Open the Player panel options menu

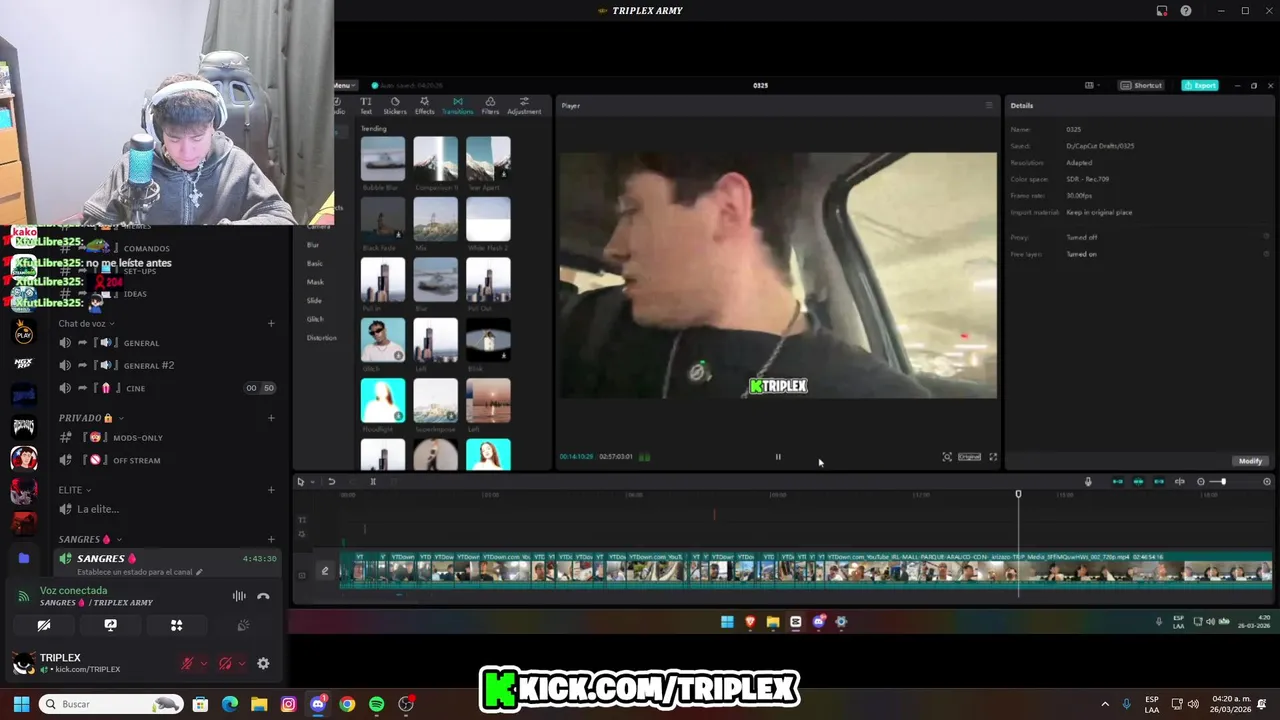(989, 105)
